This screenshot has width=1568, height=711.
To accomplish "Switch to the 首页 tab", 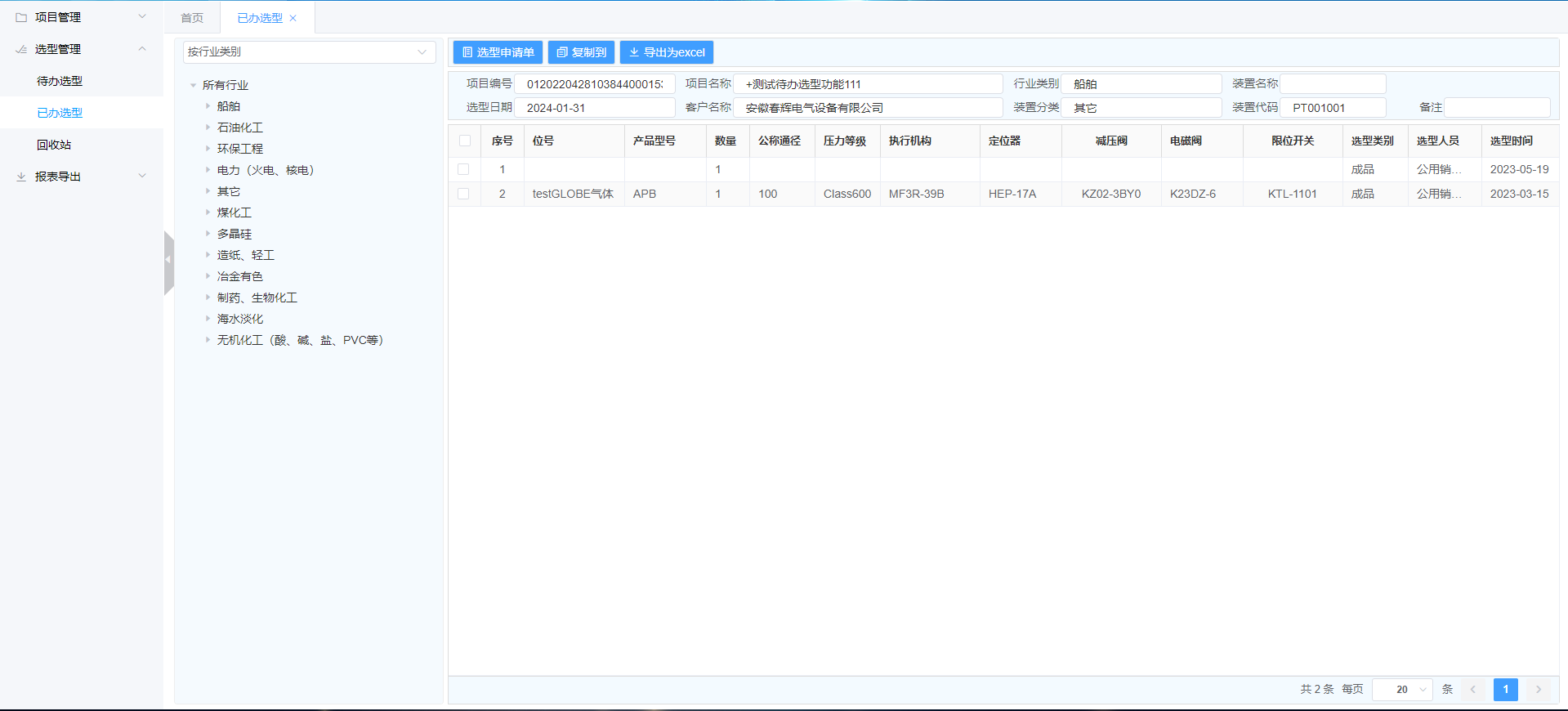I will point(192,18).
